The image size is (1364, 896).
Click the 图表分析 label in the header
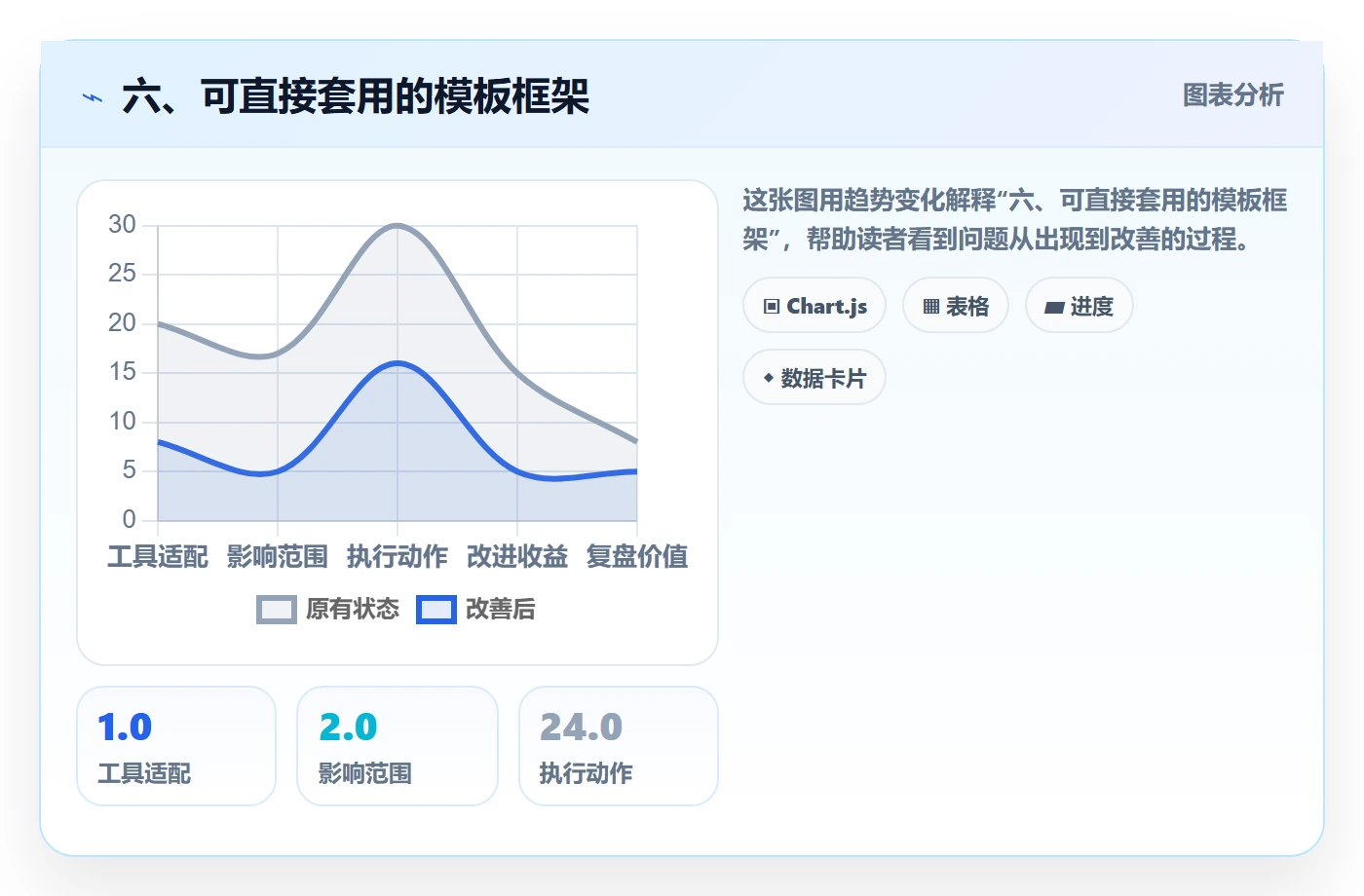tap(1232, 95)
